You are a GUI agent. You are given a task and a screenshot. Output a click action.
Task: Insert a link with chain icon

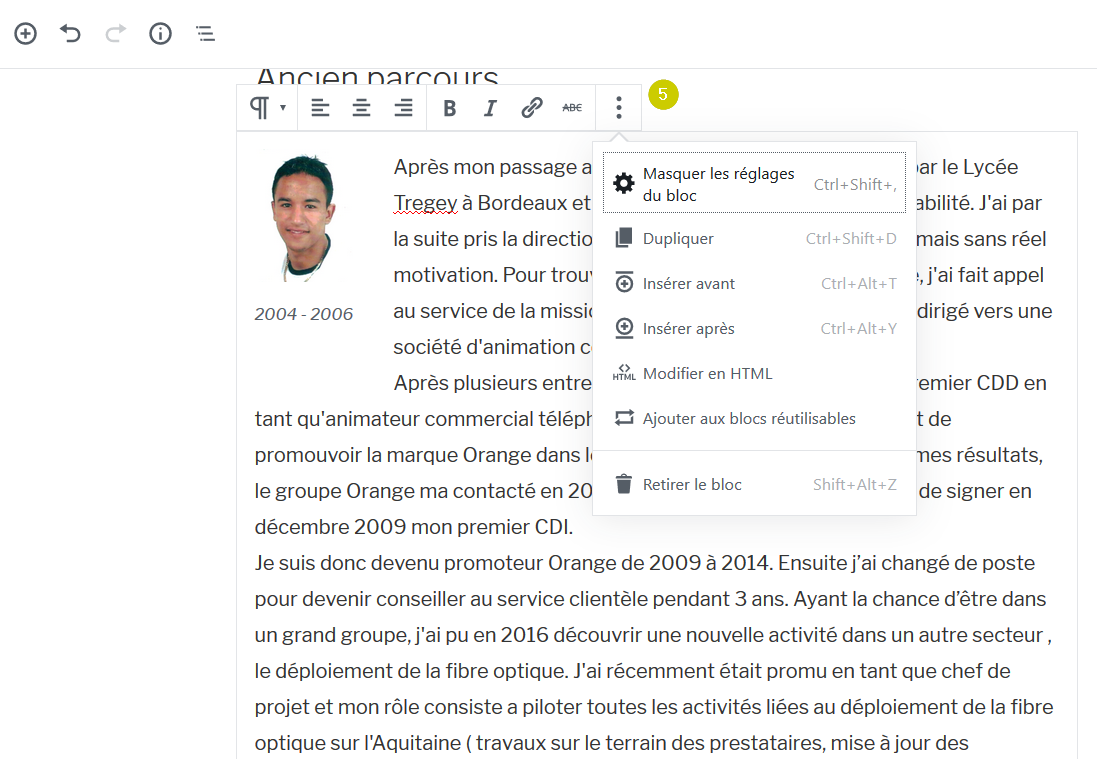(x=532, y=108)
